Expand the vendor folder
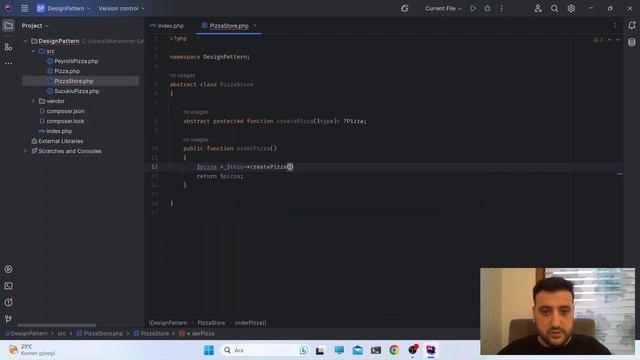 pos(33,101)
